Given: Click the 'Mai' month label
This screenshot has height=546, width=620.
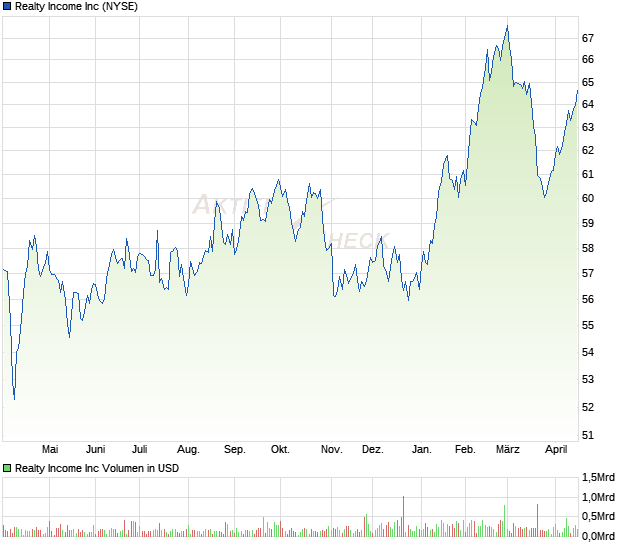Looking at the screenshot, I should (50, 450).
